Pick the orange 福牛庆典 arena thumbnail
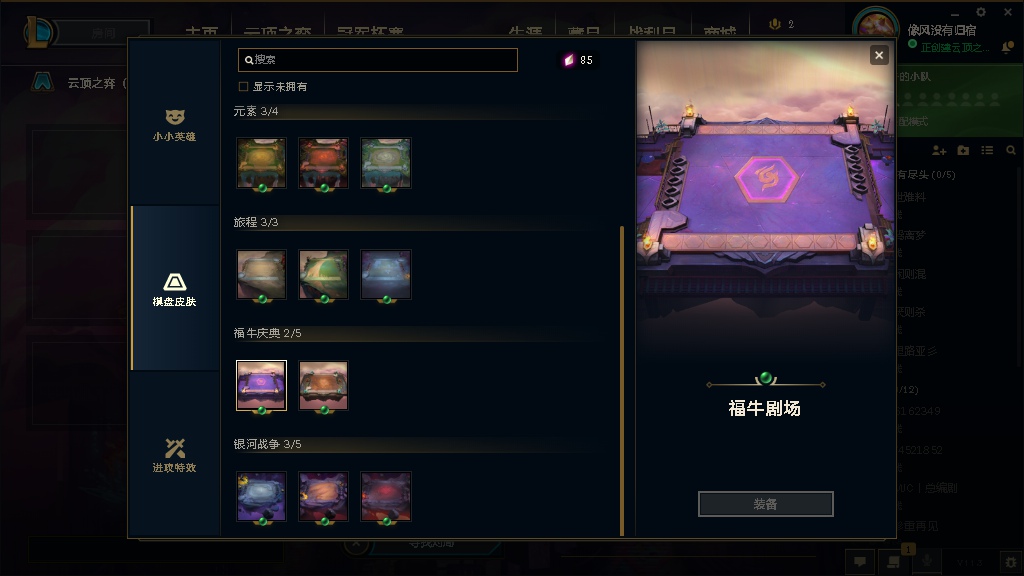1024x576 pixels. 323,385
